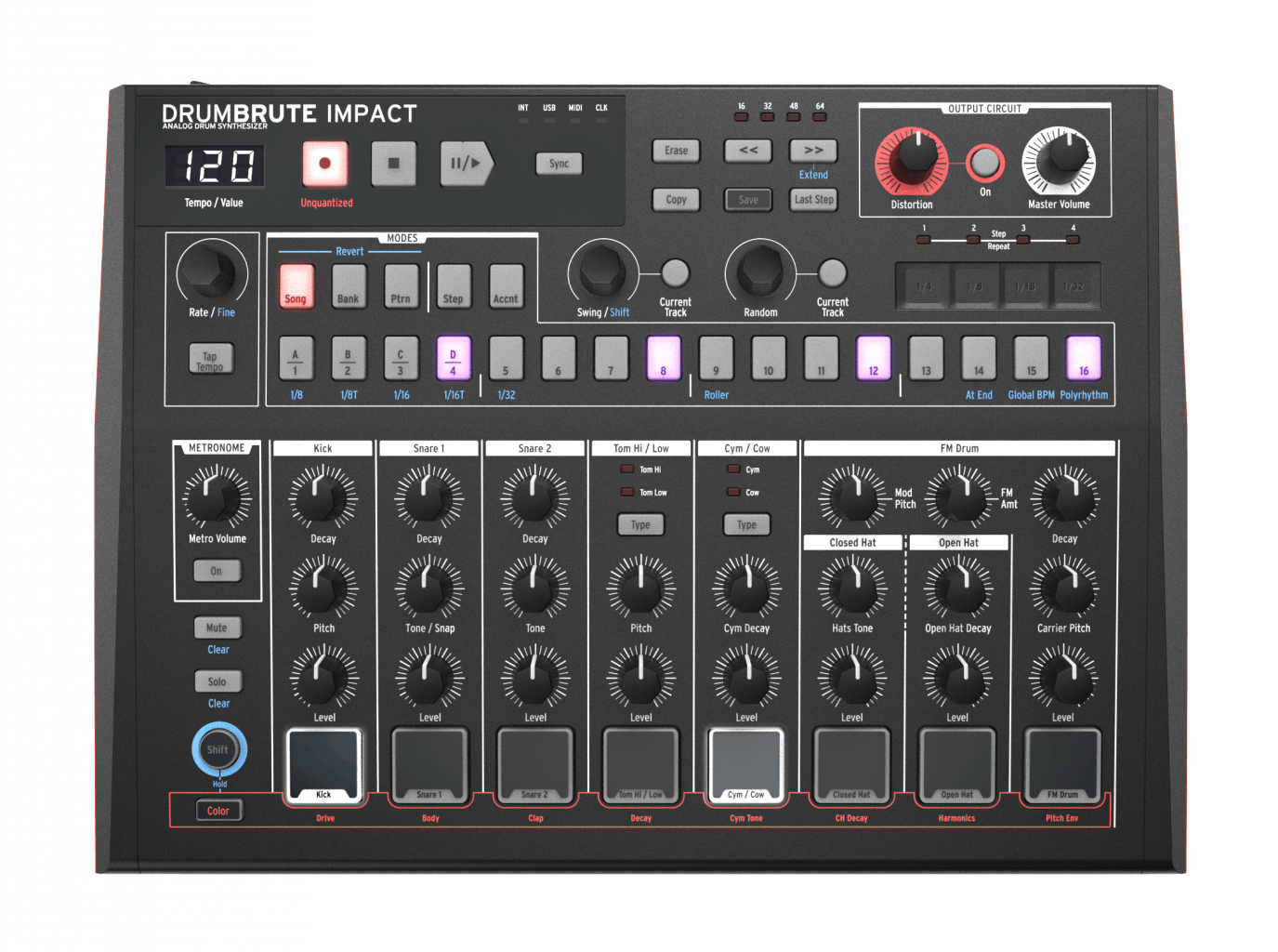
Task: Click the Snare 2 Level knob
Action: (534, 676)
